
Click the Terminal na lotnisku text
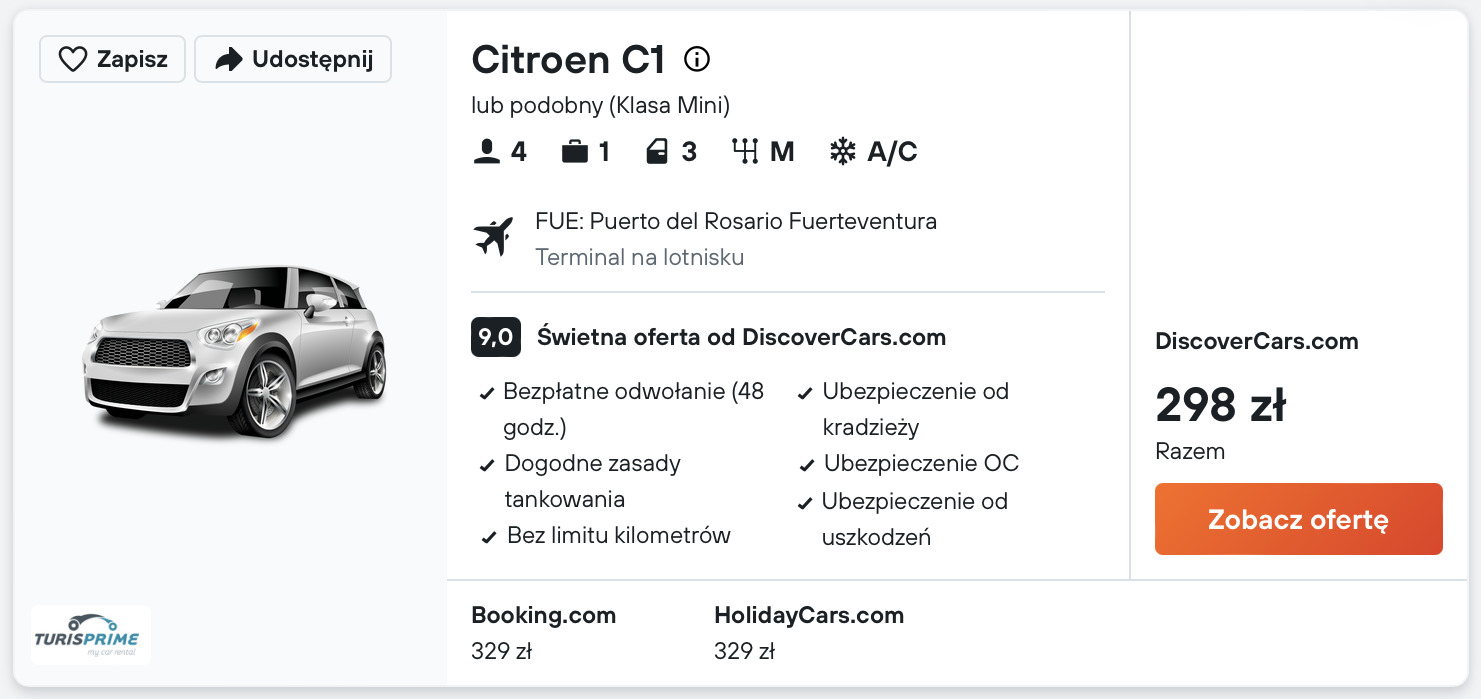coord(640,257)
